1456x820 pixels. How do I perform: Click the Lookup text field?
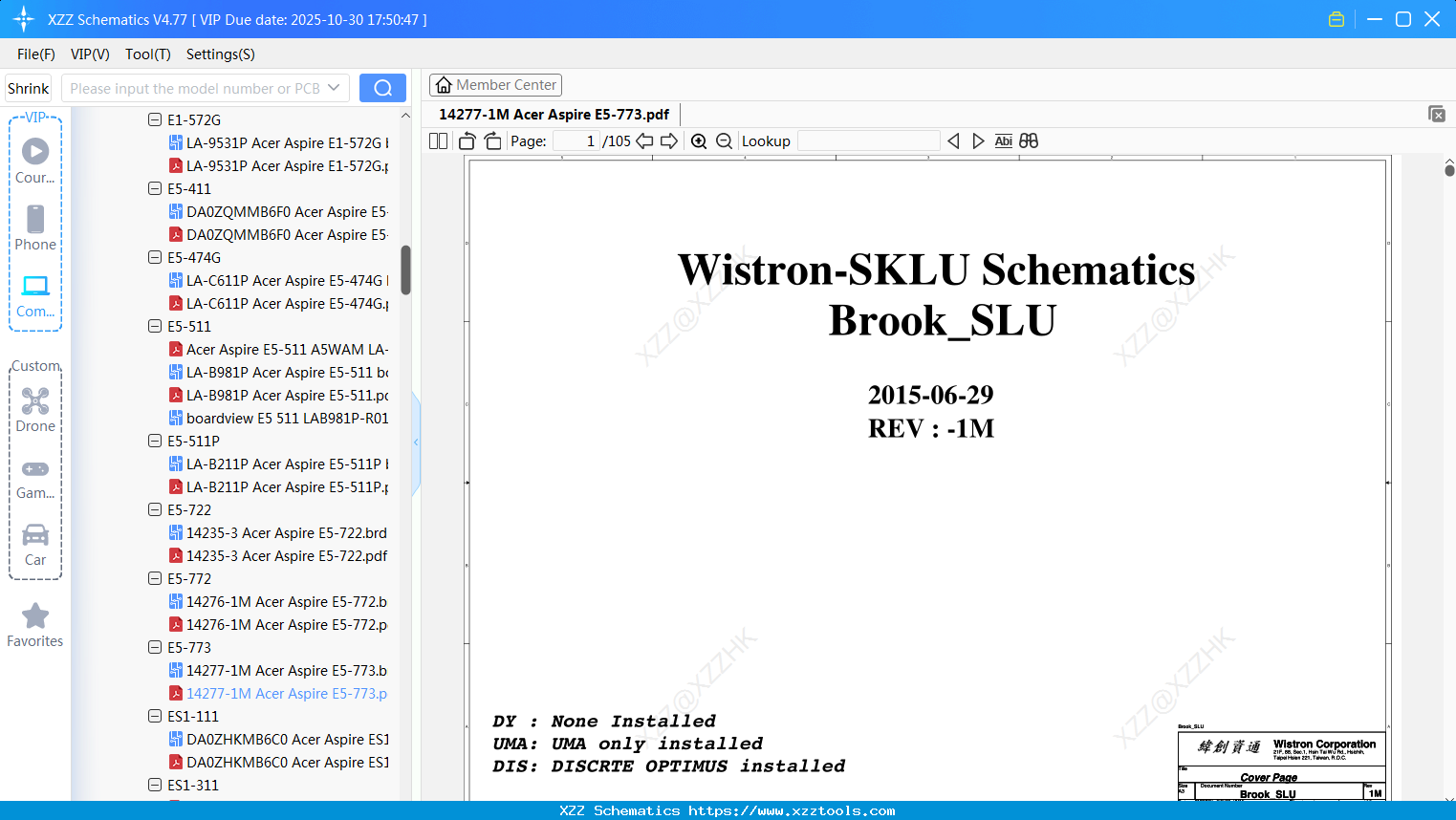[x=868, y=141]
